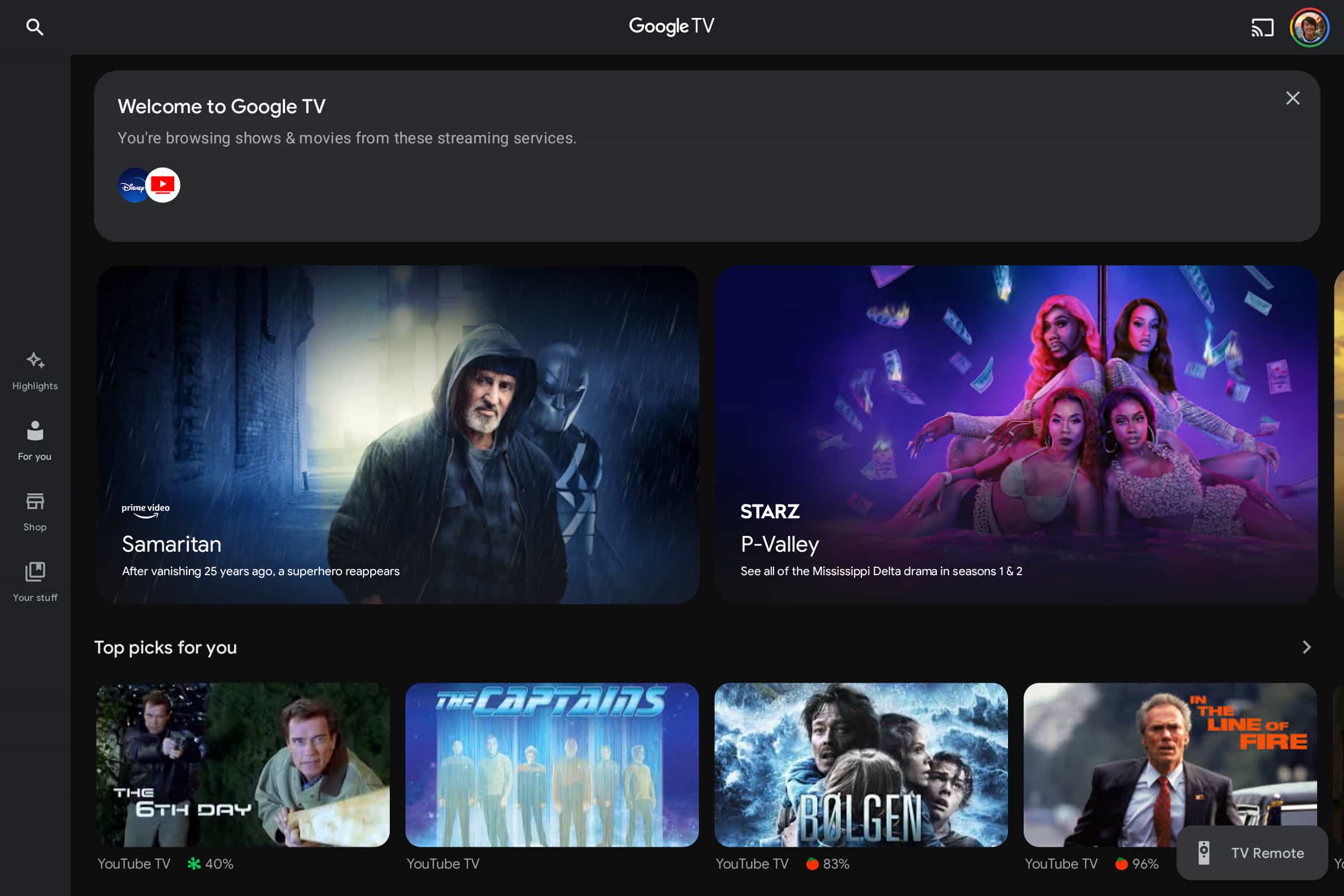Click the Top picks for you heading
1344x896 pixels.
click(x=166, y=647)
